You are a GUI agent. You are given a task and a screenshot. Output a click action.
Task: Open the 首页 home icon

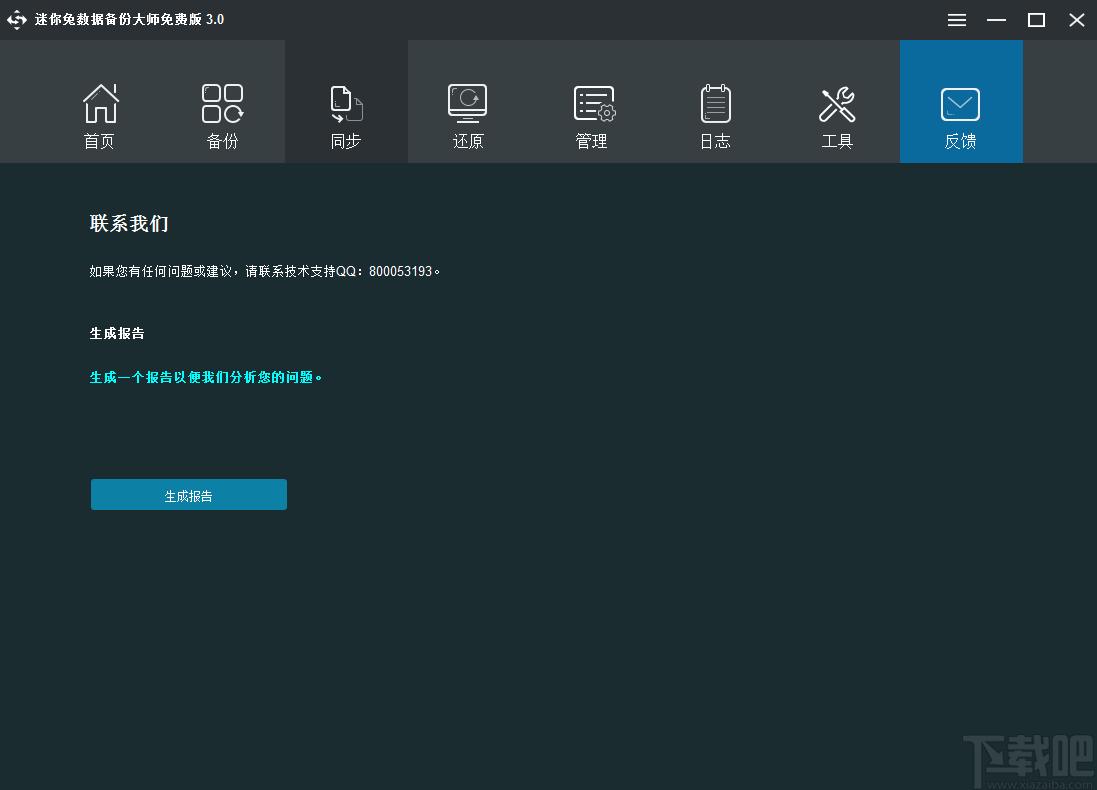point(100,104)
